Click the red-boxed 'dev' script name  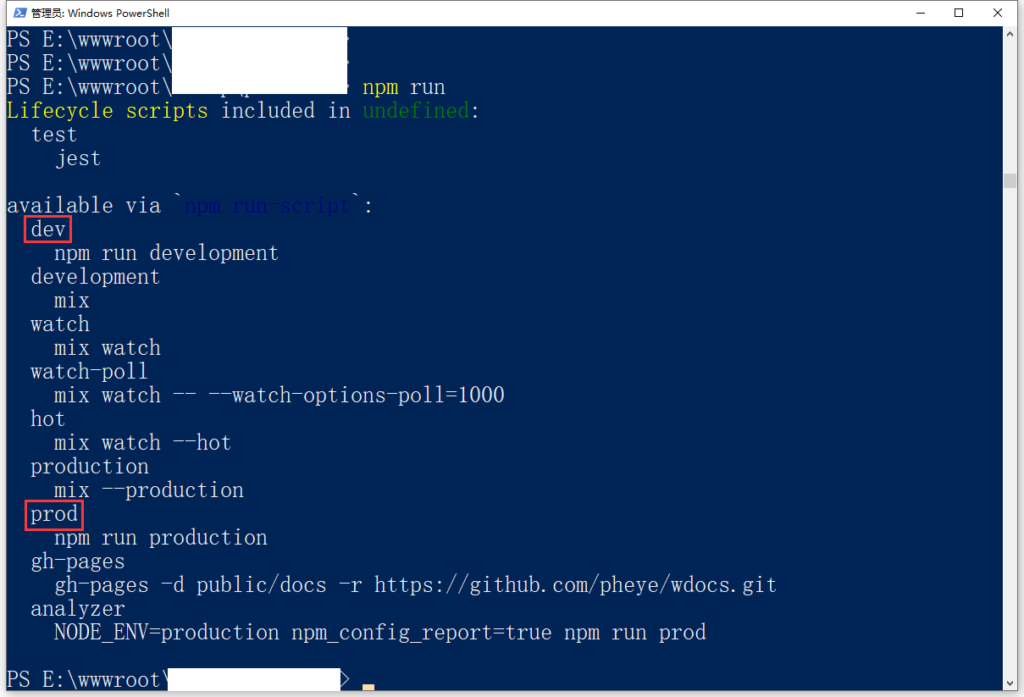click(x=48, y=229)
